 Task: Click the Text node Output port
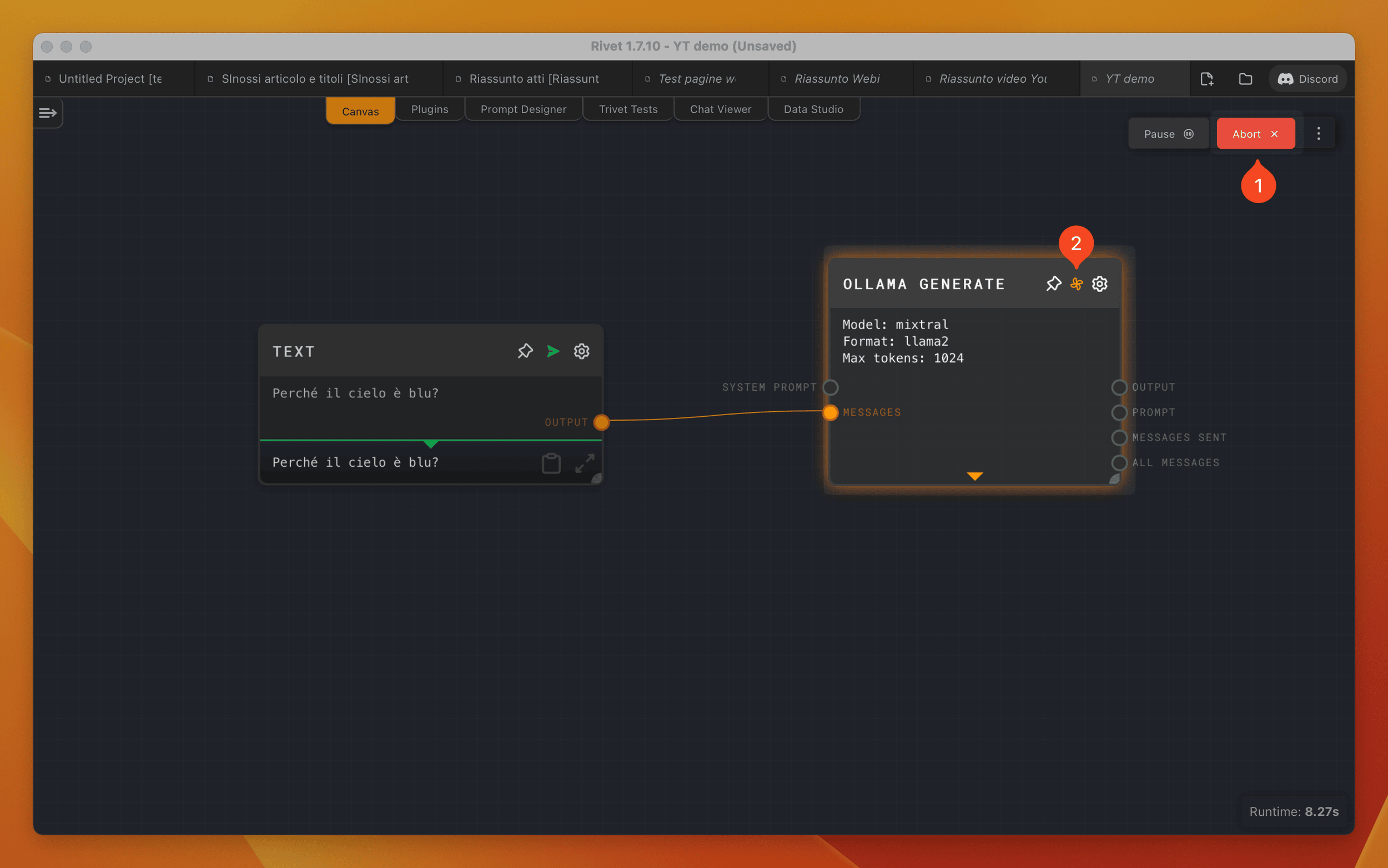[601, 422]
